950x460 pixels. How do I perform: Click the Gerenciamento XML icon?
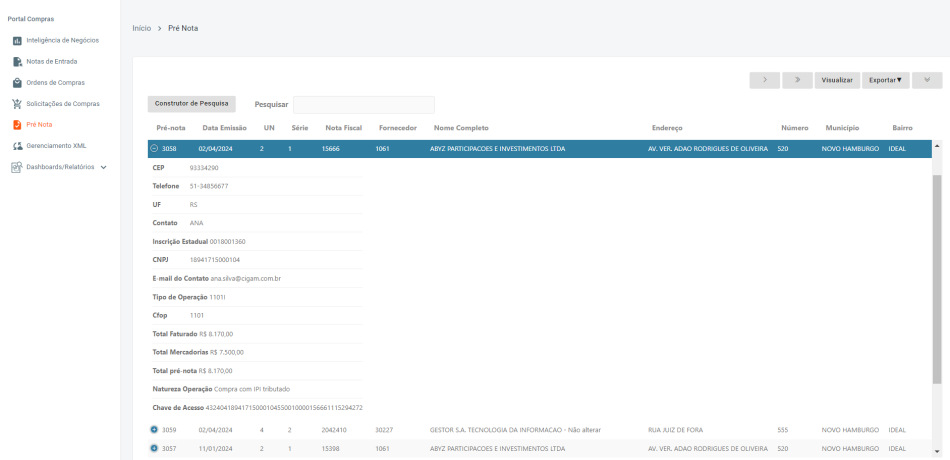(x=17, y=146)
